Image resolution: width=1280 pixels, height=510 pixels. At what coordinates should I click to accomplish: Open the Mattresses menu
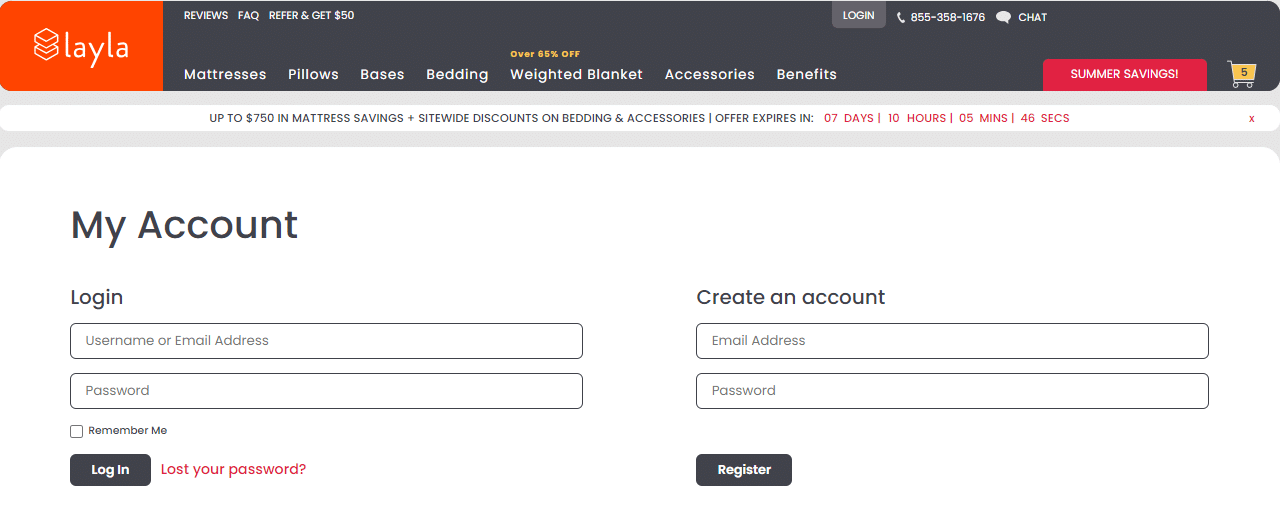(x=225, y=74)
